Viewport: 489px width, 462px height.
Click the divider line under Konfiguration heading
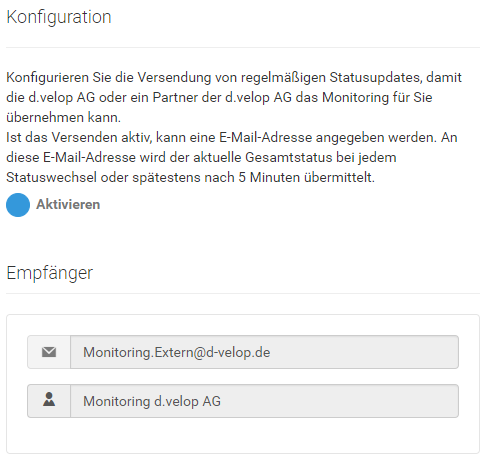click(x=243, y=47)
